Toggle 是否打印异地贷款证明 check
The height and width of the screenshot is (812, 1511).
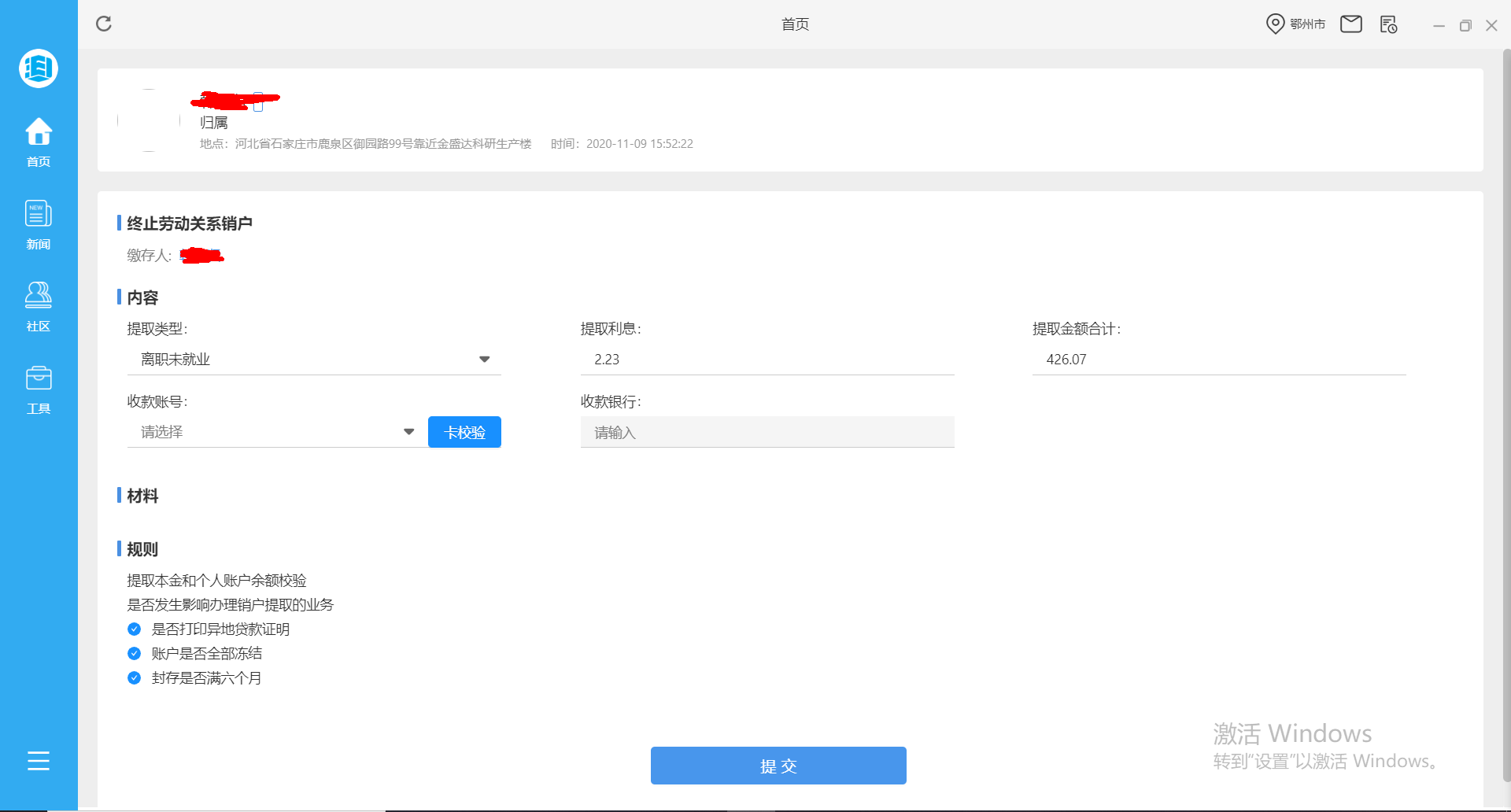[x=133, y=629]
